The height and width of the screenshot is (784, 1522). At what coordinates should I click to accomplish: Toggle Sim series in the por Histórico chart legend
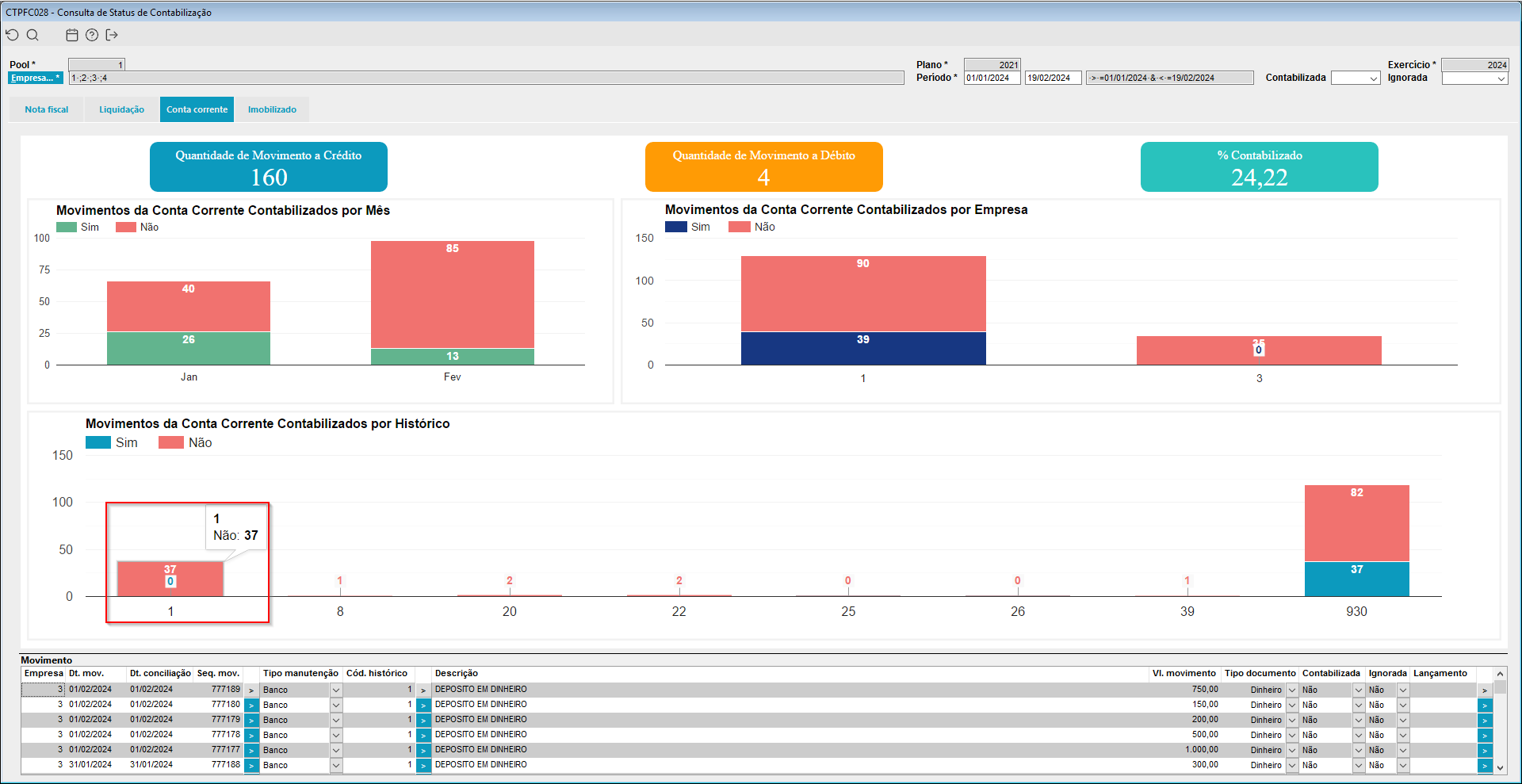pyautogui.click(x=112, y=442)
